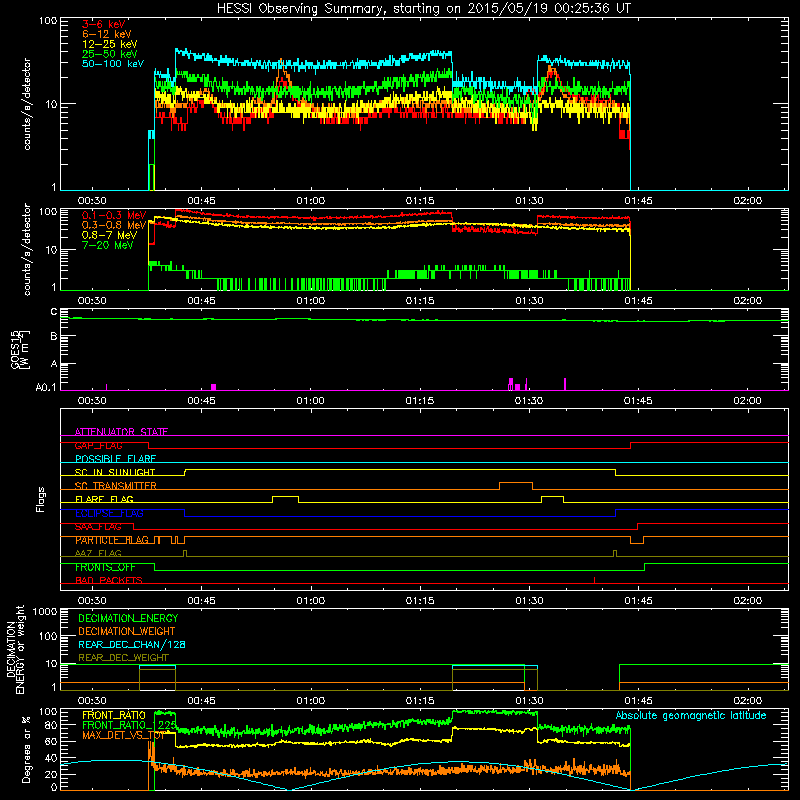Click the 01:45 time tick under MeV panel
Viewport: 800px width, 800px height.
[638, 301]
